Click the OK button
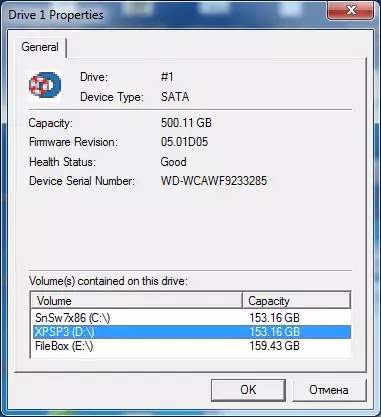 coord(248,390)
